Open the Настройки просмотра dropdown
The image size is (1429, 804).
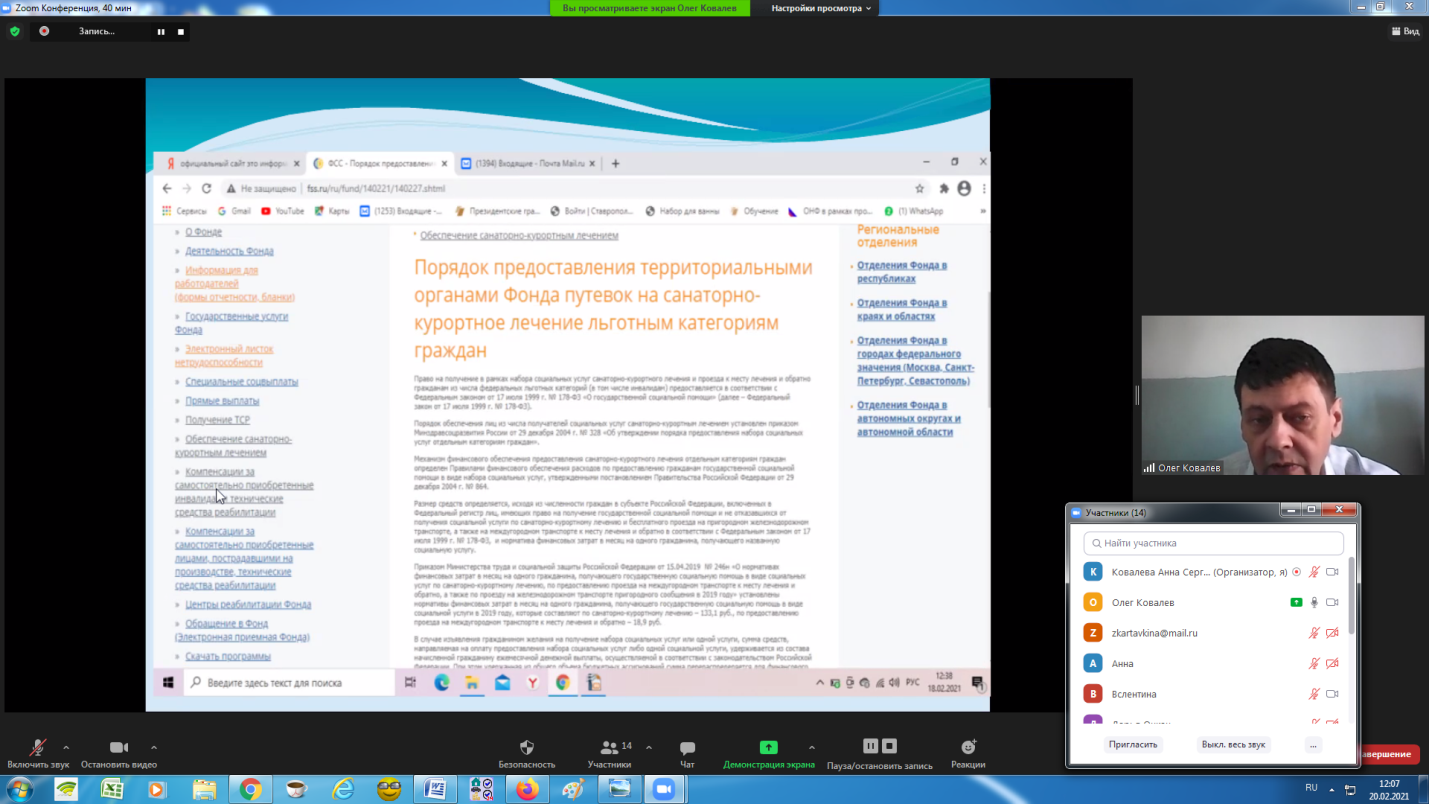click(x=821, y=8)
